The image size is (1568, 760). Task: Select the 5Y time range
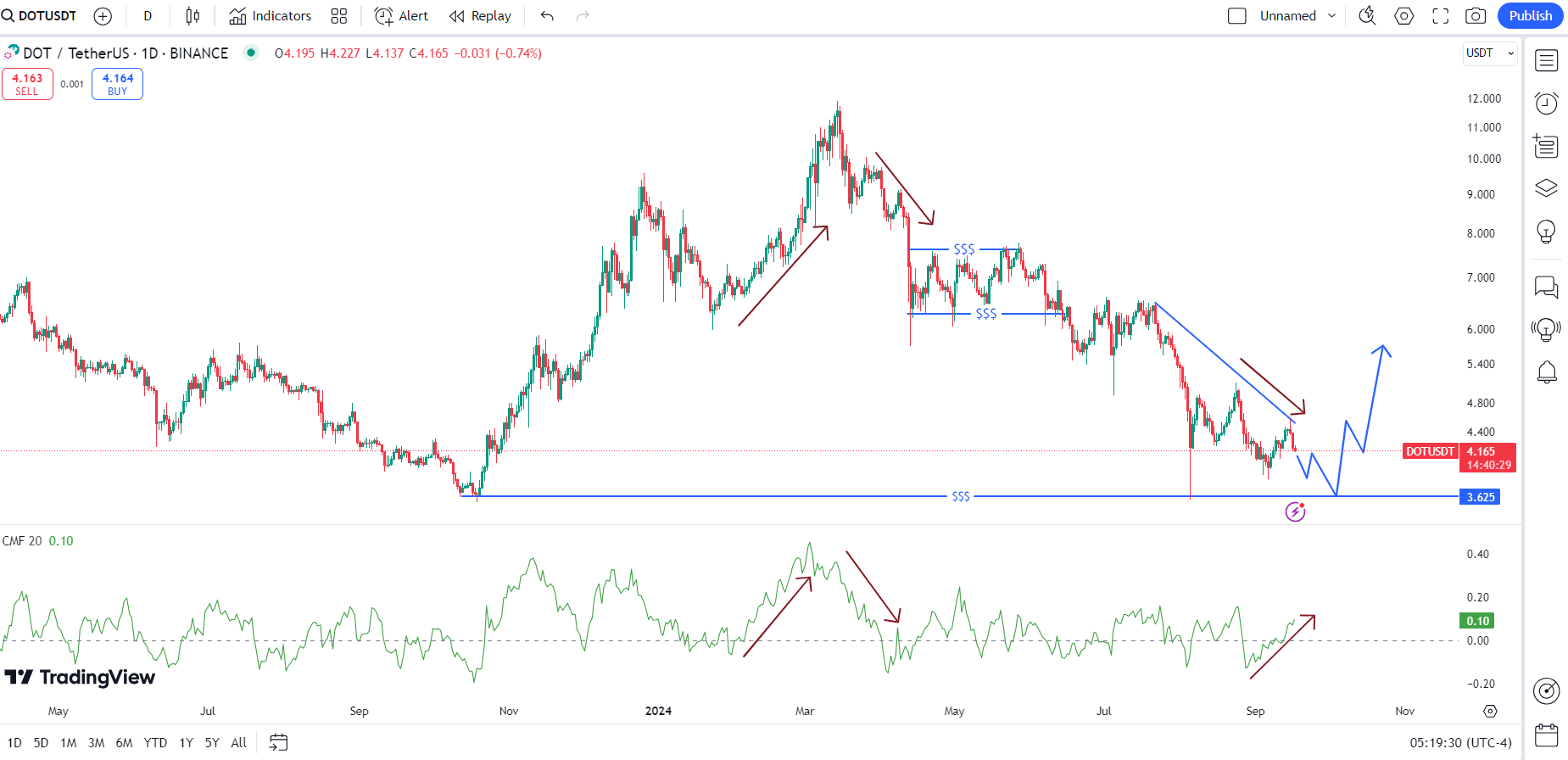[x=212, y=742]
